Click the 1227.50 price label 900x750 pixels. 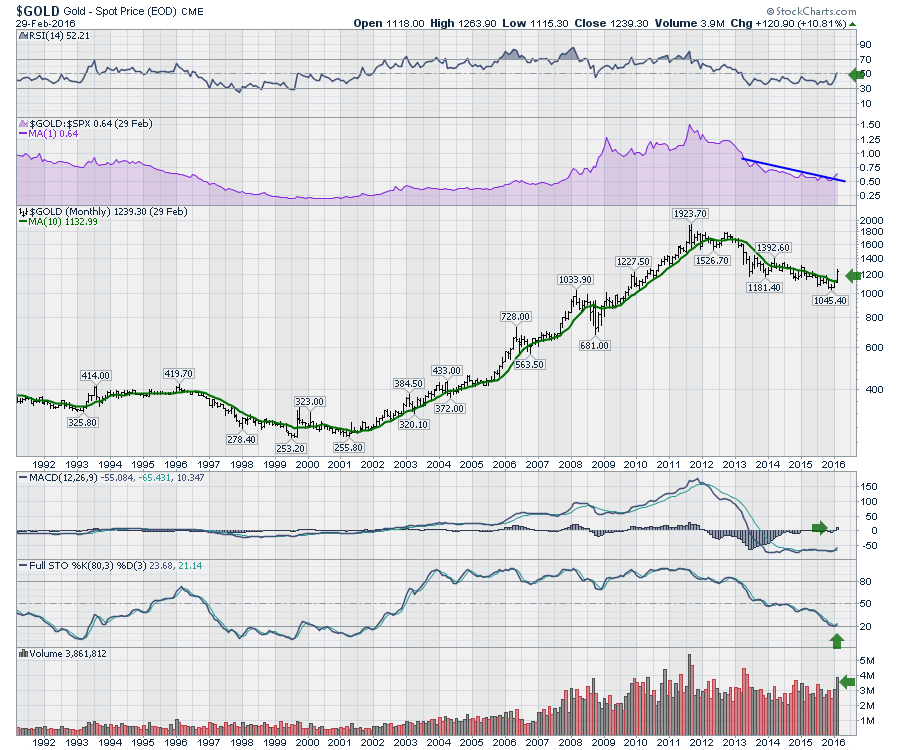633,262
